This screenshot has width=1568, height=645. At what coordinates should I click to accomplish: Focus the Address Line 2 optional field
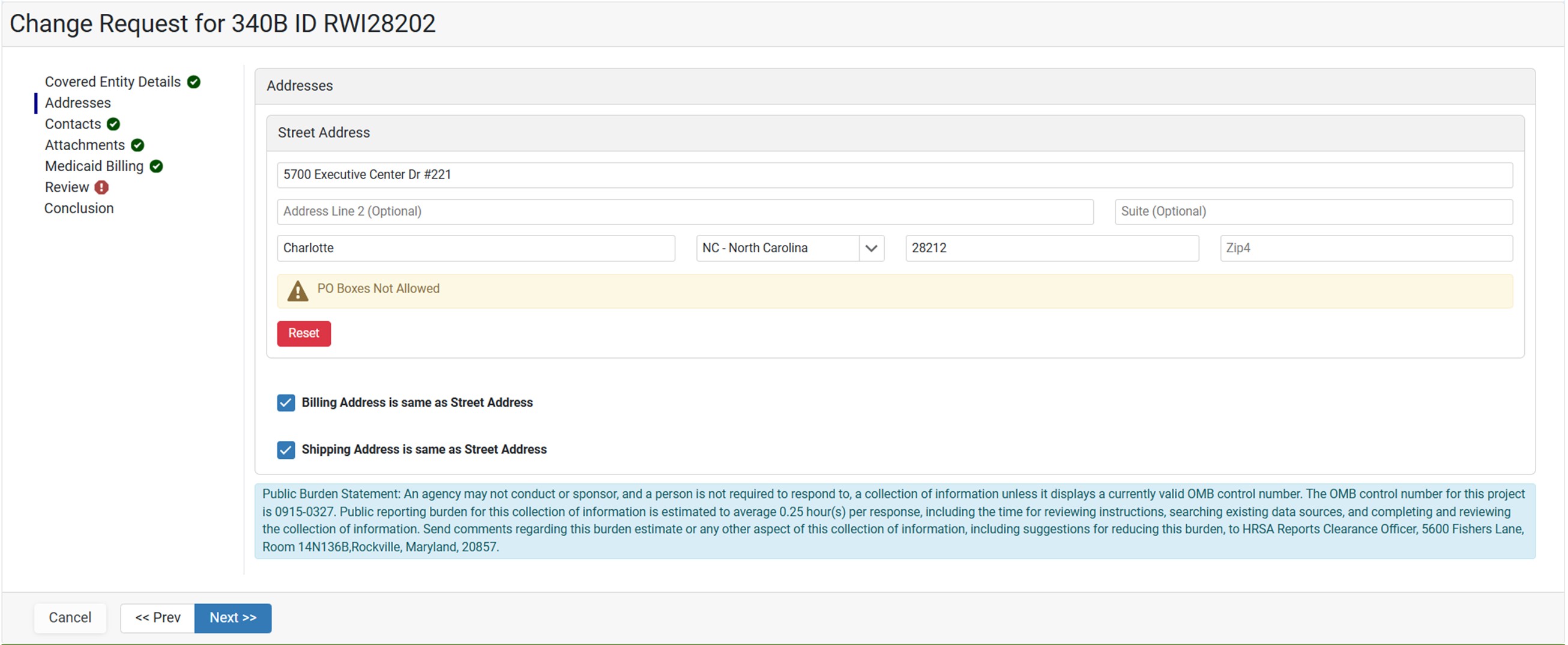point(685,211)
